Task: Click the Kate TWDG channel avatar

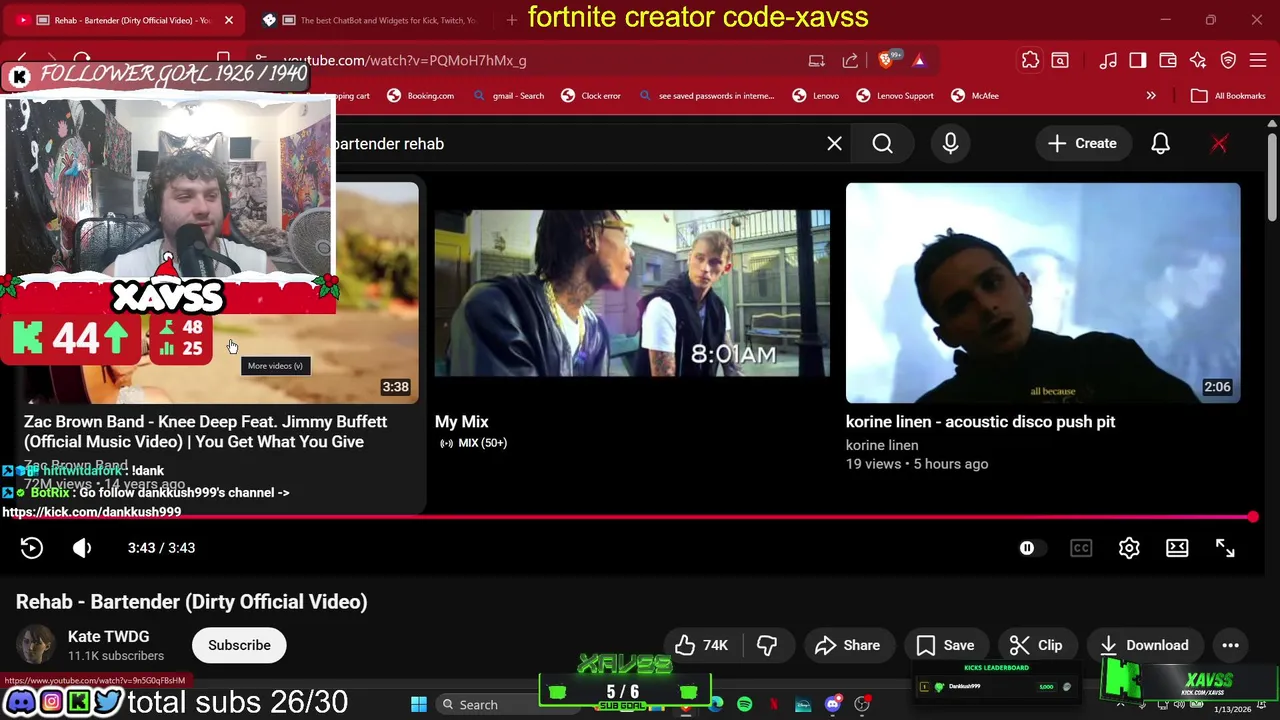Action: coord(36,646)
